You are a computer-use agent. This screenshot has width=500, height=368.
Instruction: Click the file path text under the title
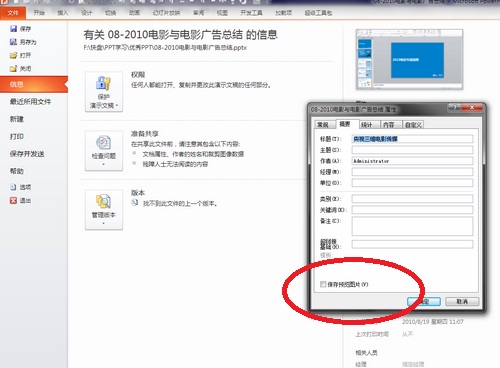click(x=165, y=48)
